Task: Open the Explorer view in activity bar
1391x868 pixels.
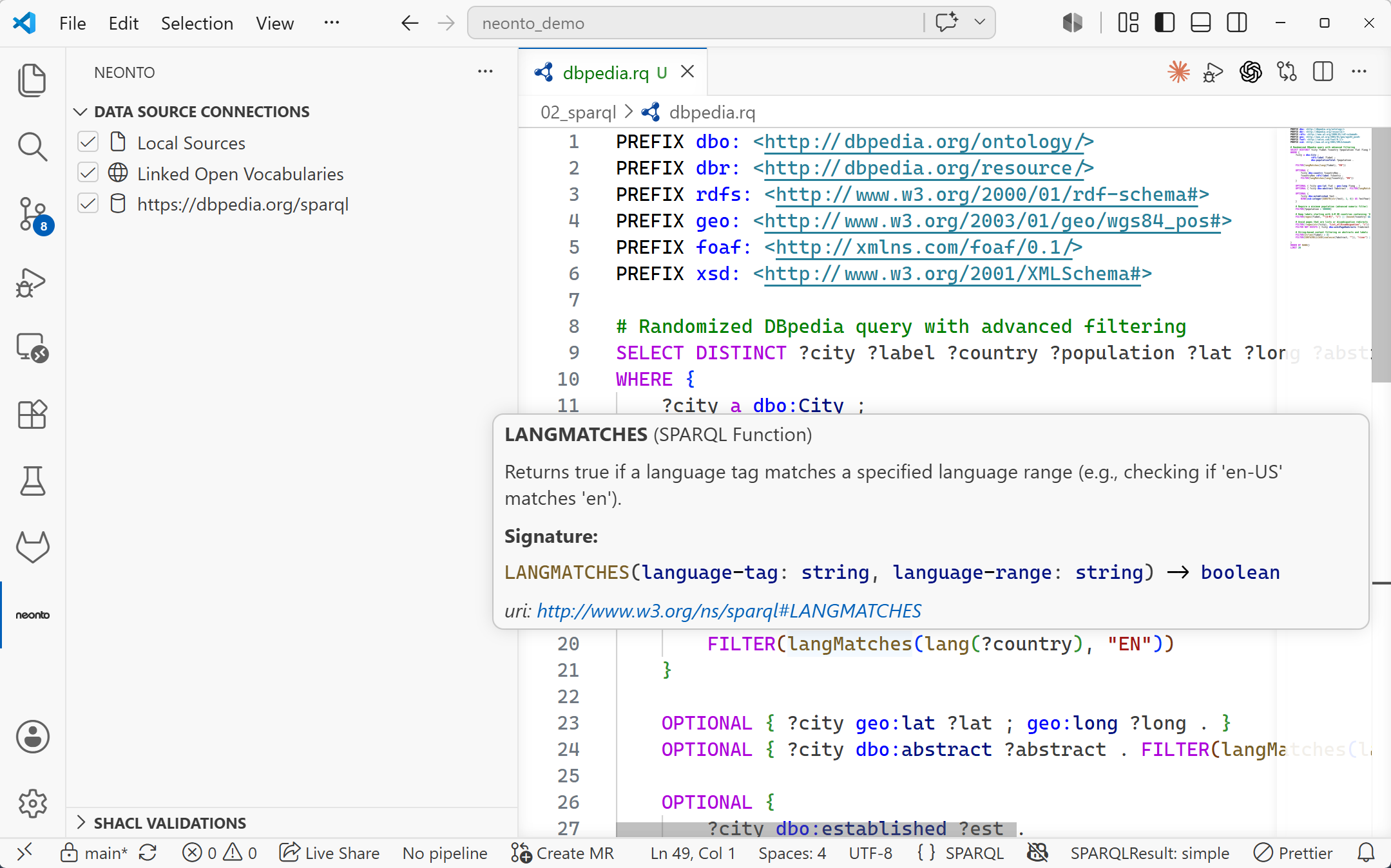Action: coord(32,80)
